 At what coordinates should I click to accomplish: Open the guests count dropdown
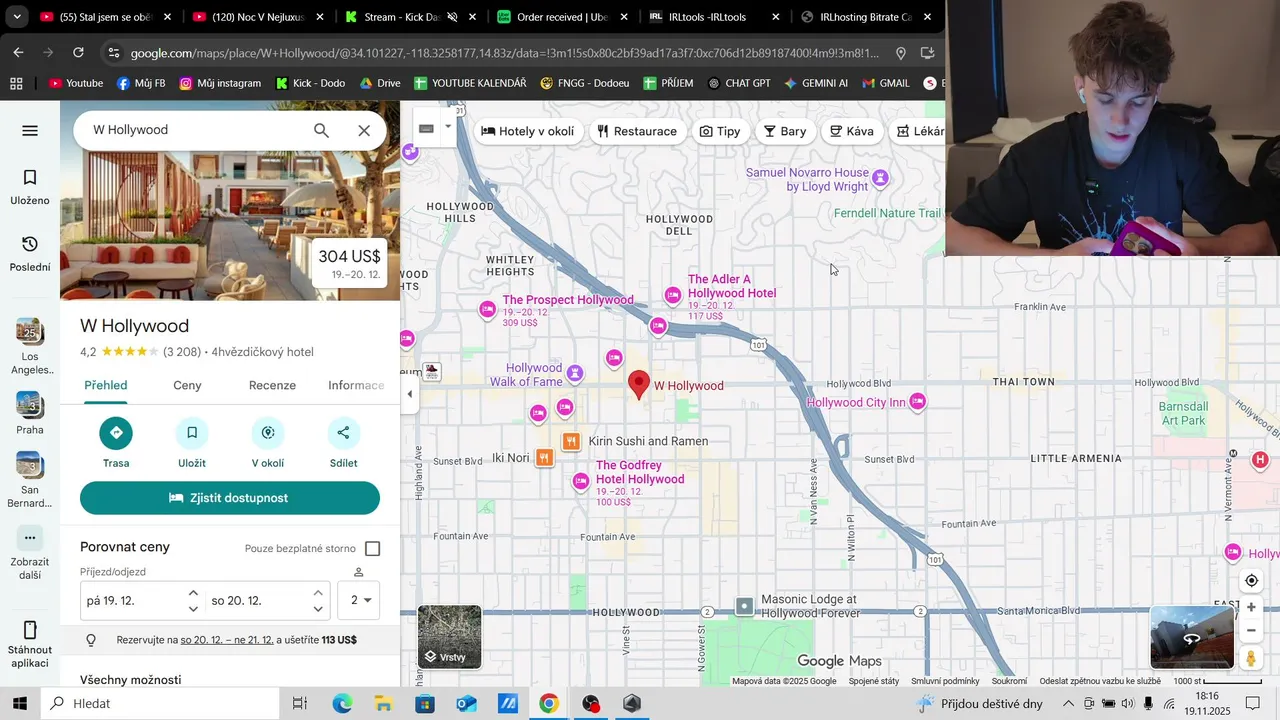click(x=358, y=600)
